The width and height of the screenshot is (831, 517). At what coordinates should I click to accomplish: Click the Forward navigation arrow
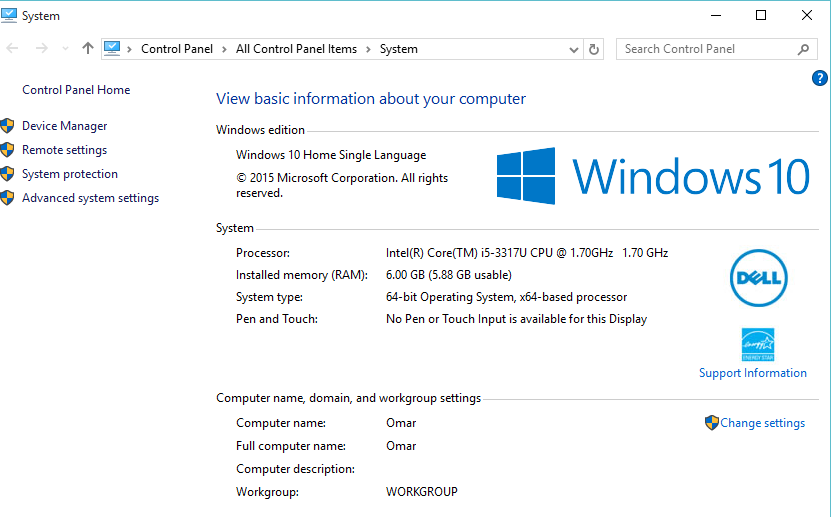(x=41, y=49)
